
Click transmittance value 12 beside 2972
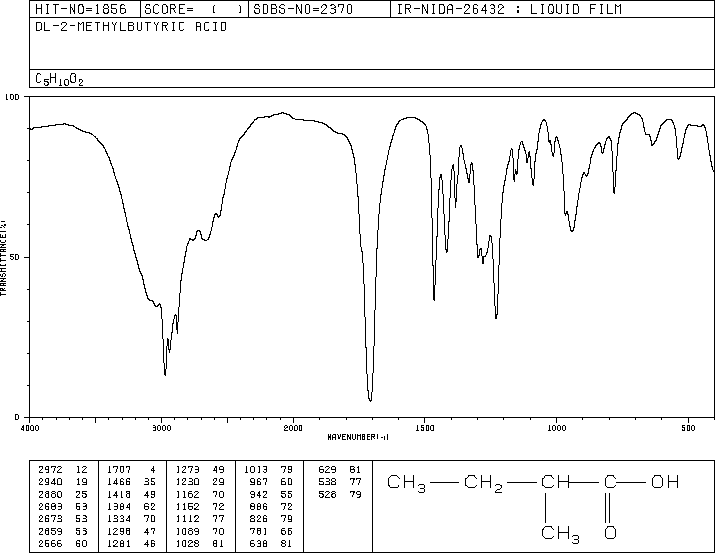click(x=82, y=470)
